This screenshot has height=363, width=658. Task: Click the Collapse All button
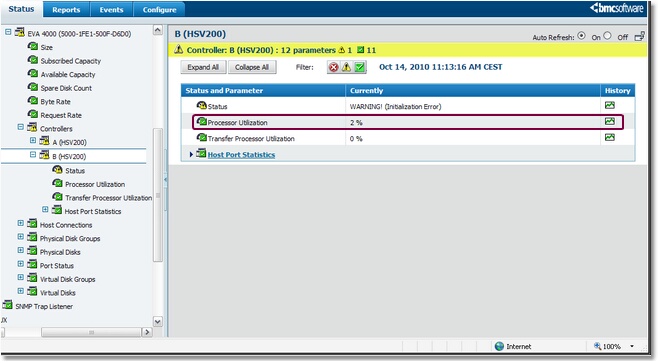(252, 67)
